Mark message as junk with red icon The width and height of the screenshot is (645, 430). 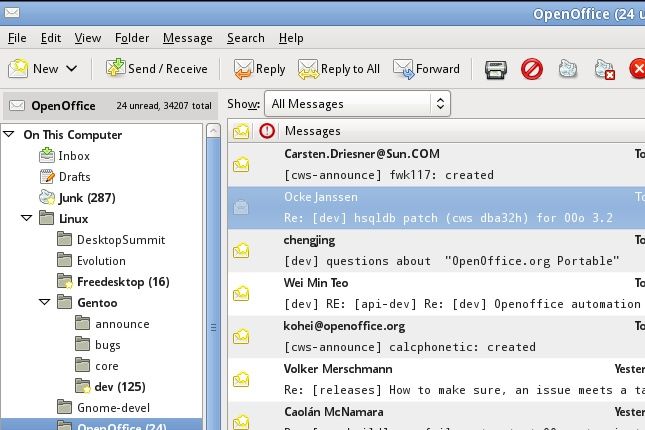531,69
